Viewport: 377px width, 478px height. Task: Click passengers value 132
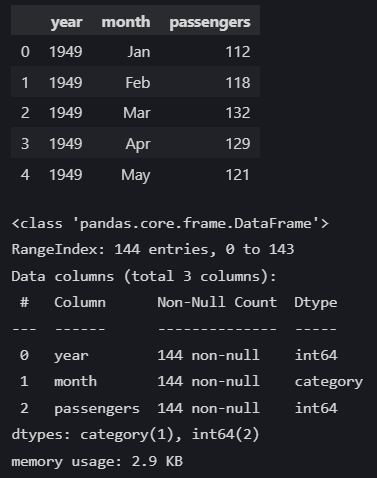point(238,113)
